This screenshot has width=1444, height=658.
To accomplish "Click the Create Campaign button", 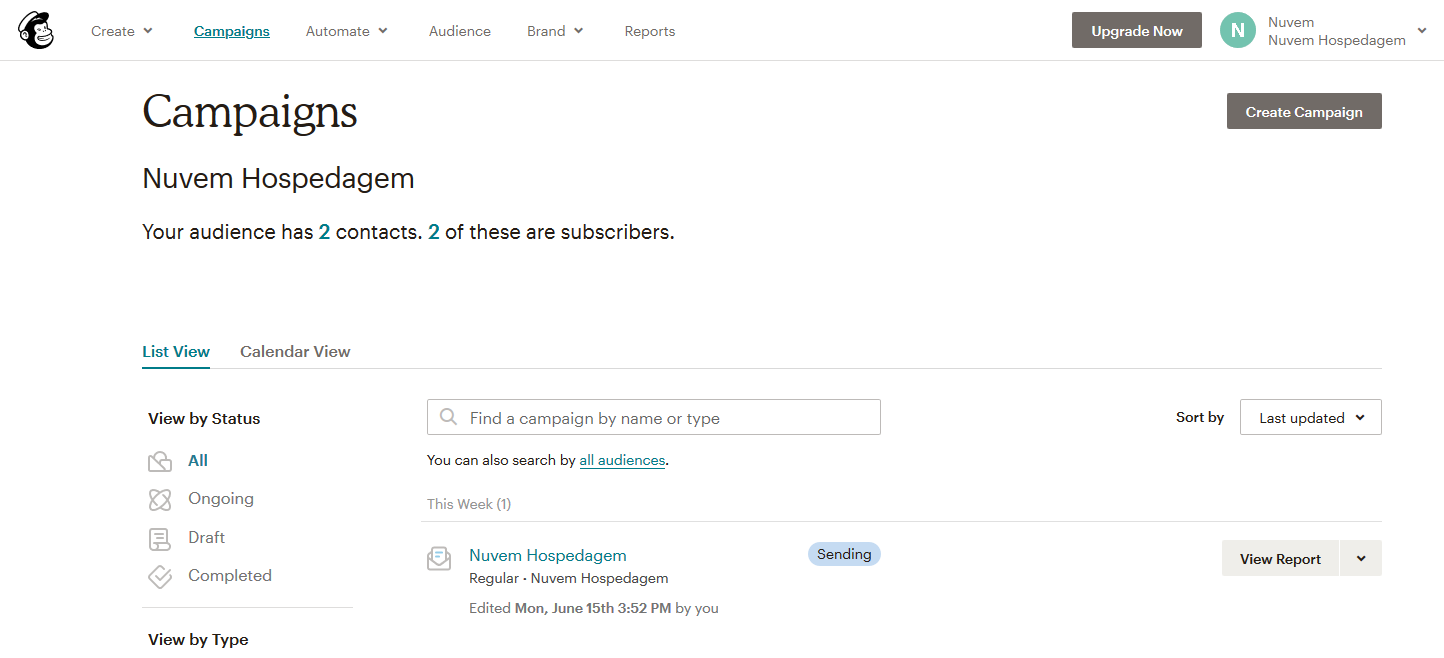I will 1304,112.
